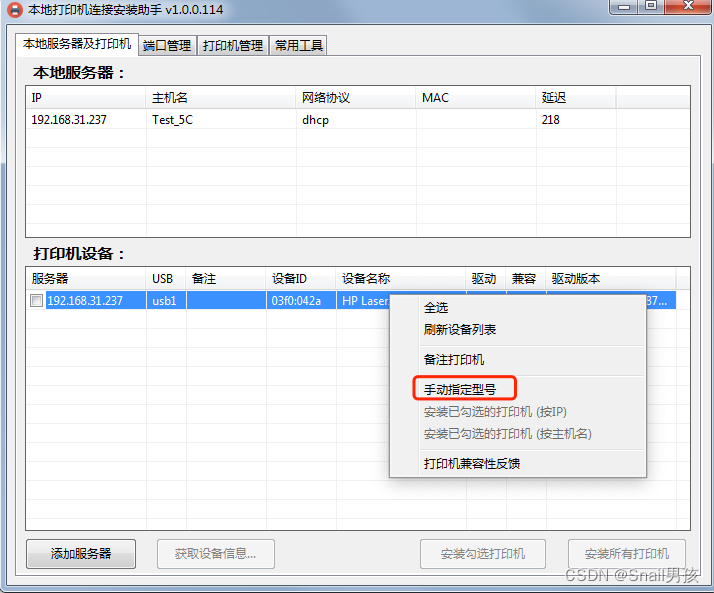Choose 打印机兼容性反馈 in the context menu
The width and height of the screenshot is (714, 593).
click(518, 464)
